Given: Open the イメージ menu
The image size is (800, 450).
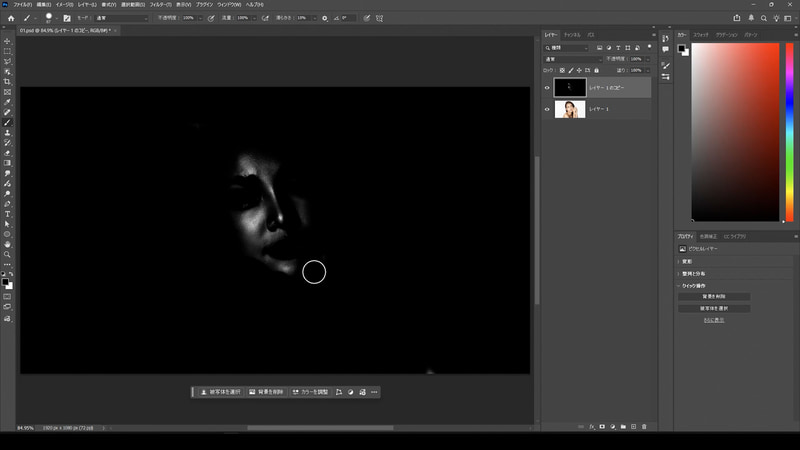Looking at the screenshot, I should (x=64, y=5).
